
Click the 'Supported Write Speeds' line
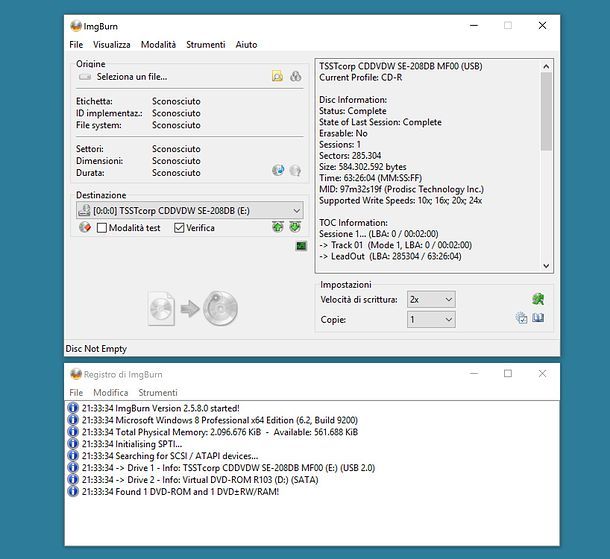[x=401, y=201]
